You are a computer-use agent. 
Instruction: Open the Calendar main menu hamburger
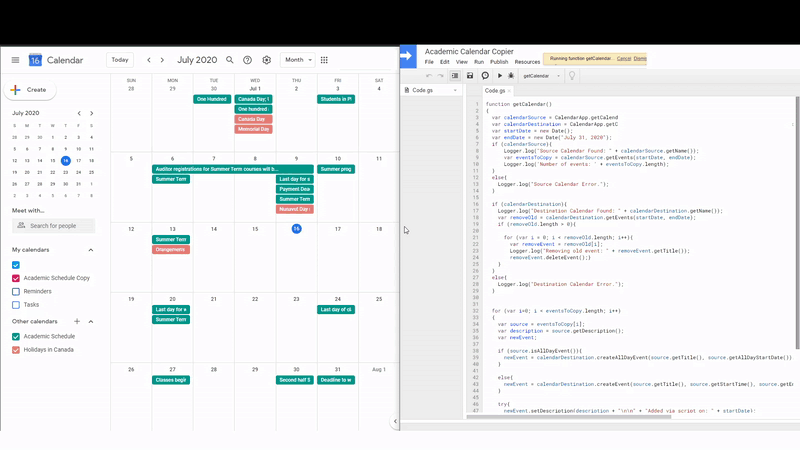[x=15, y=60]
